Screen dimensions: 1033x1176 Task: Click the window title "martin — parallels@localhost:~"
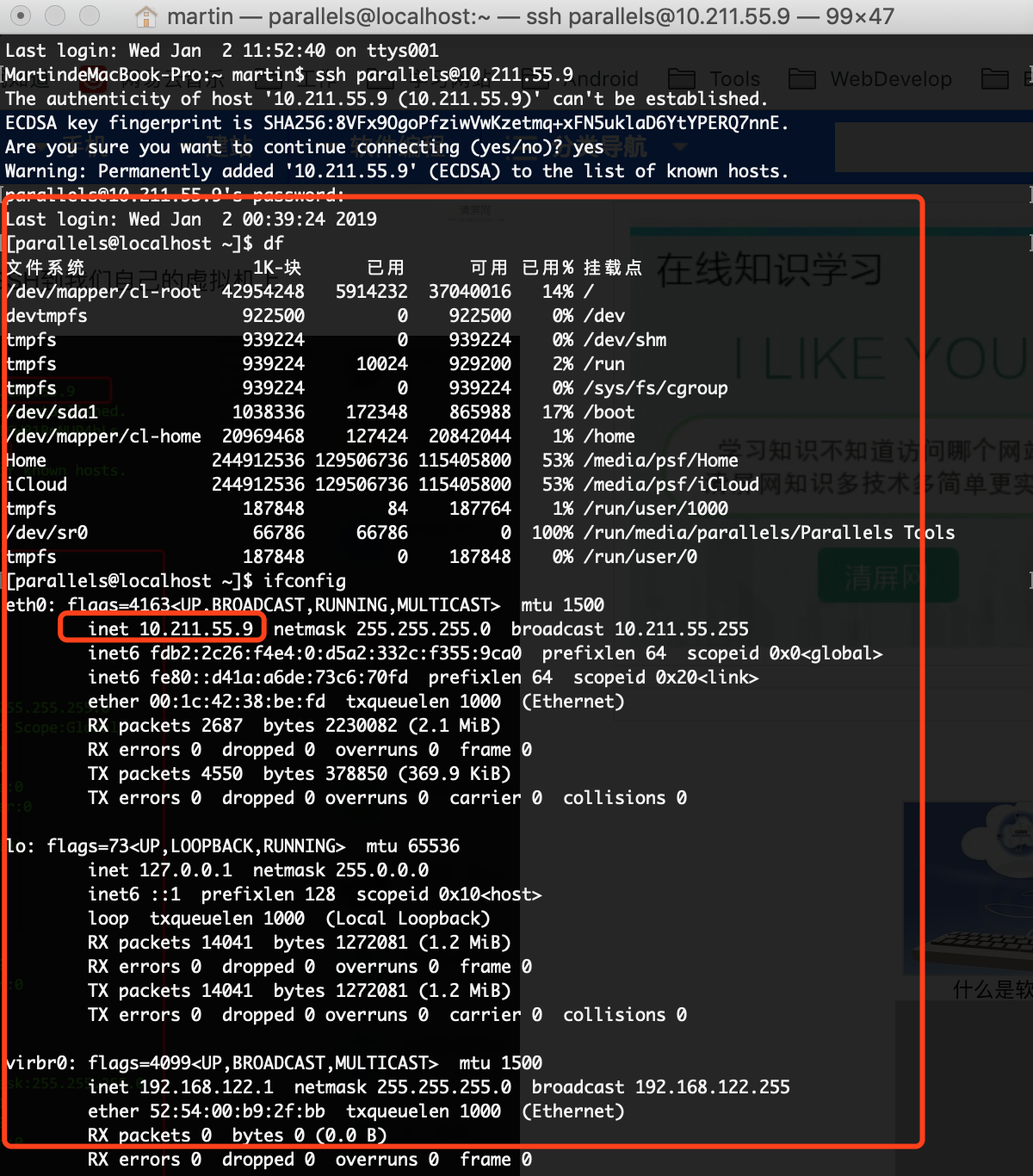coord(329,16)
